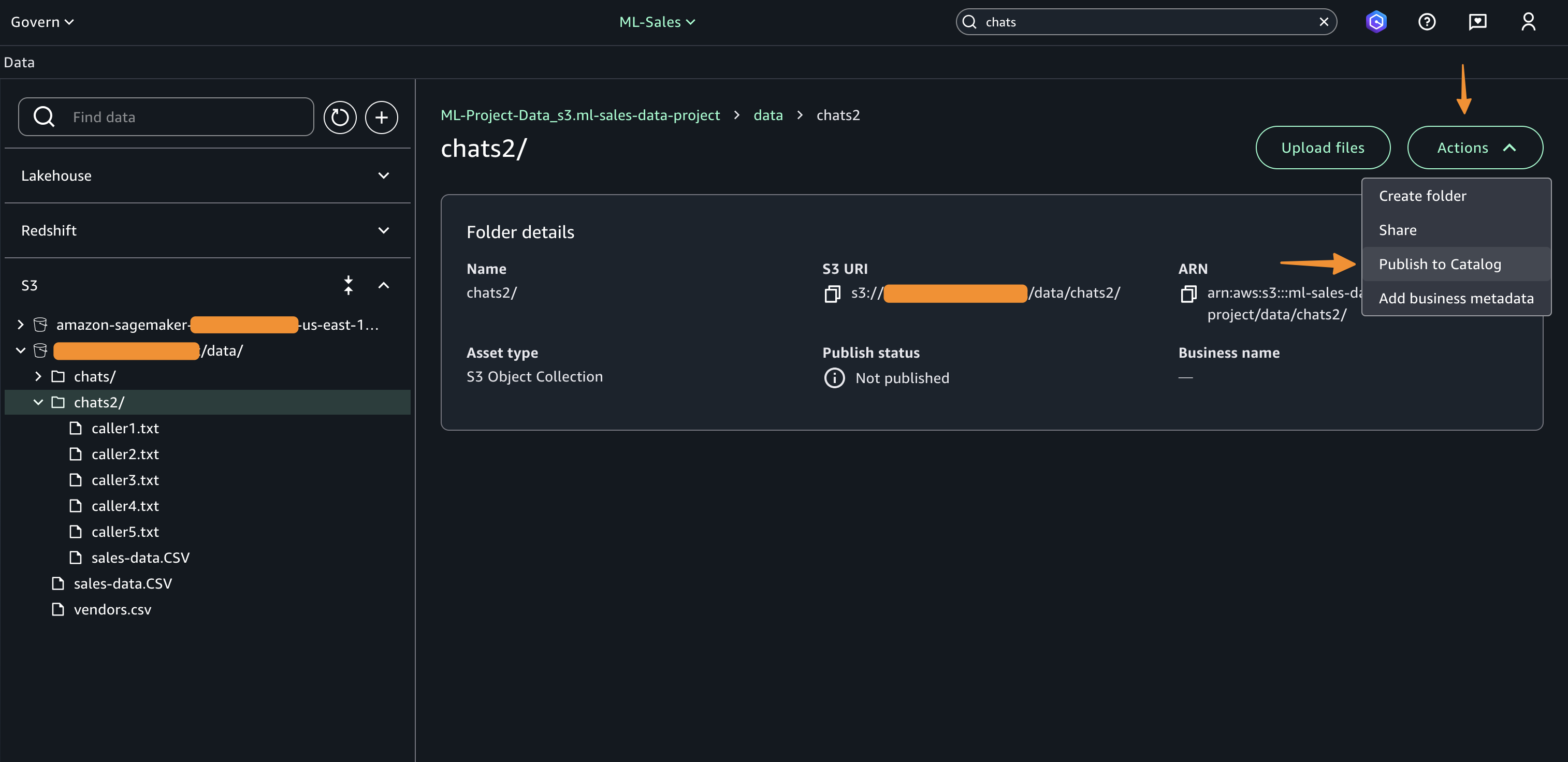Screen dimensions: 1568x762
Task: Click the add data plus icon
Action: coord(382,118)
